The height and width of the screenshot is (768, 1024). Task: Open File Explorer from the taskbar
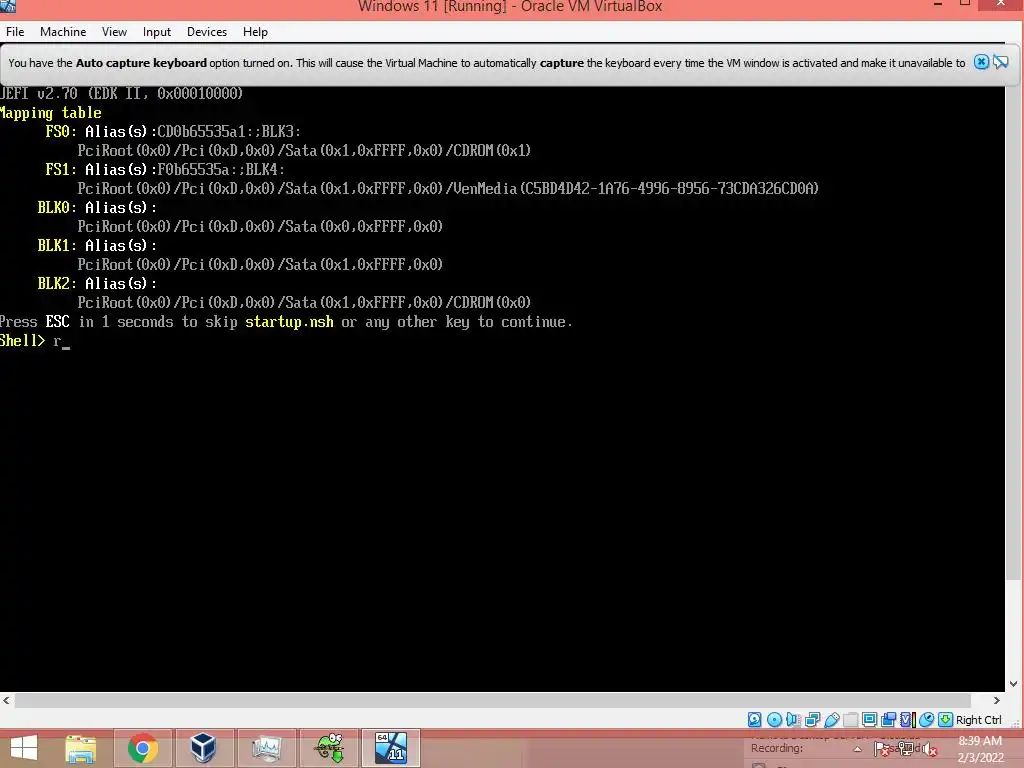[x=81, y=748]
